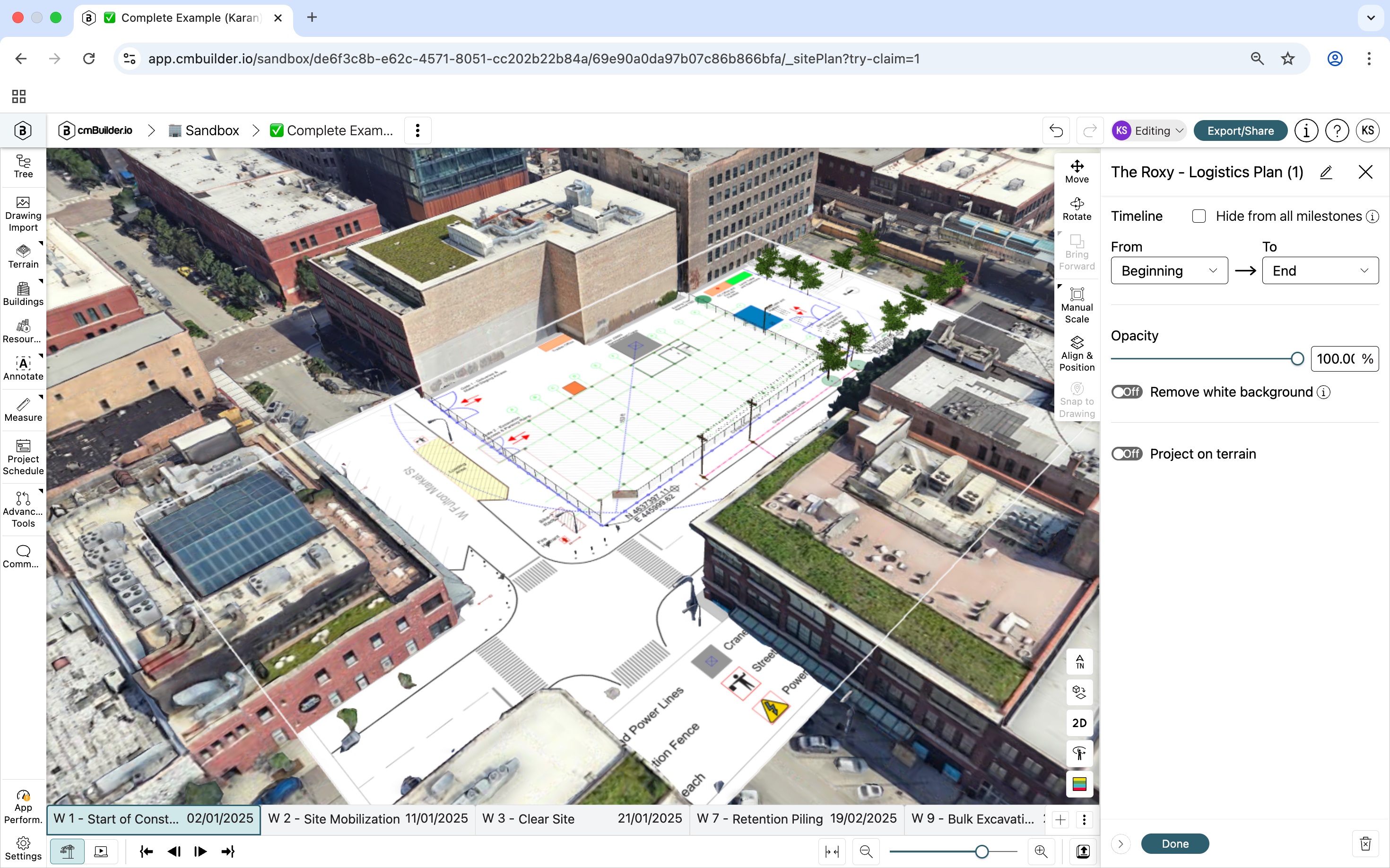Viewport: 1390px width, 868px height.
Task: Play forward through milestones
Action: (200, 851)
